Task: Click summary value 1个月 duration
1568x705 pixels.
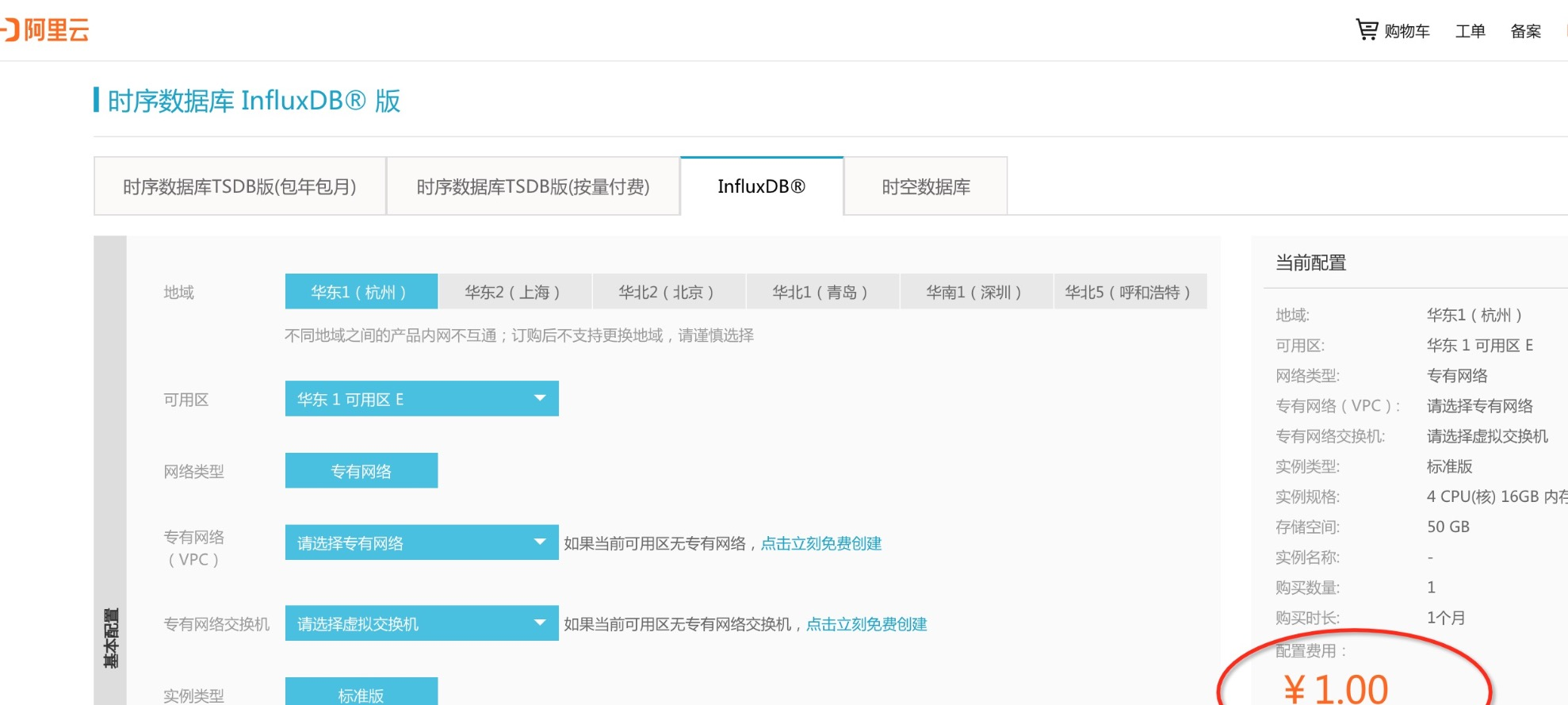Action: tap(1446, 618)
